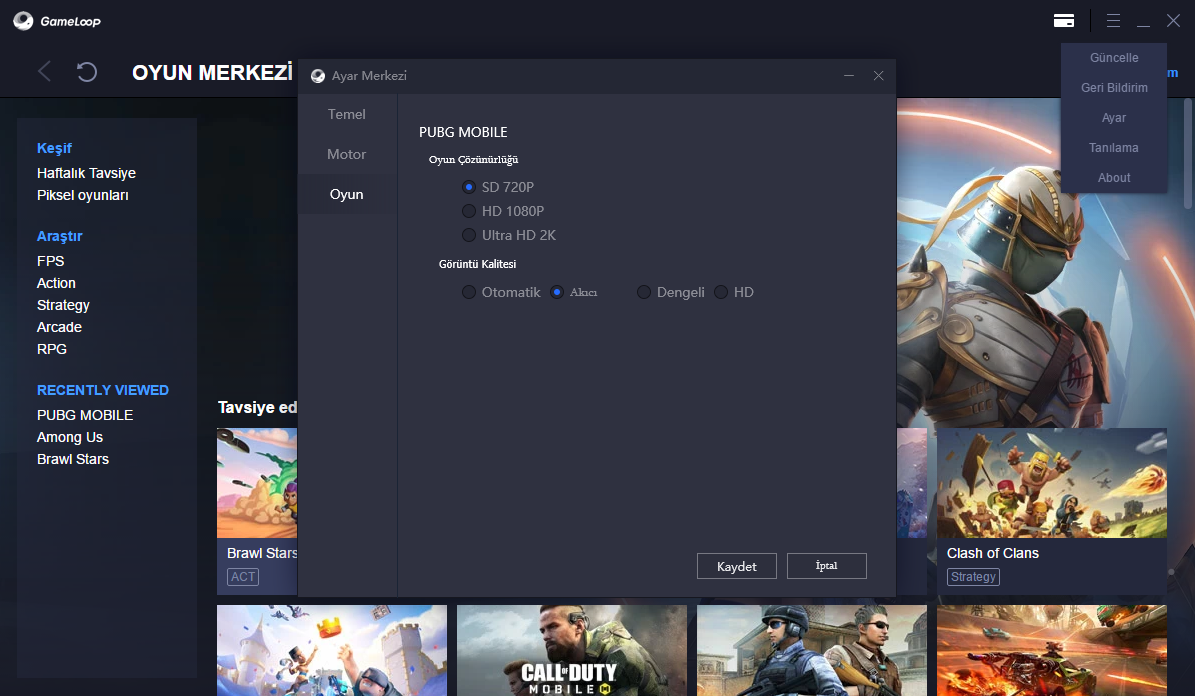Click the OYUN MERKEZİ page title
The image size is (1195, 696).
point(212,72)
